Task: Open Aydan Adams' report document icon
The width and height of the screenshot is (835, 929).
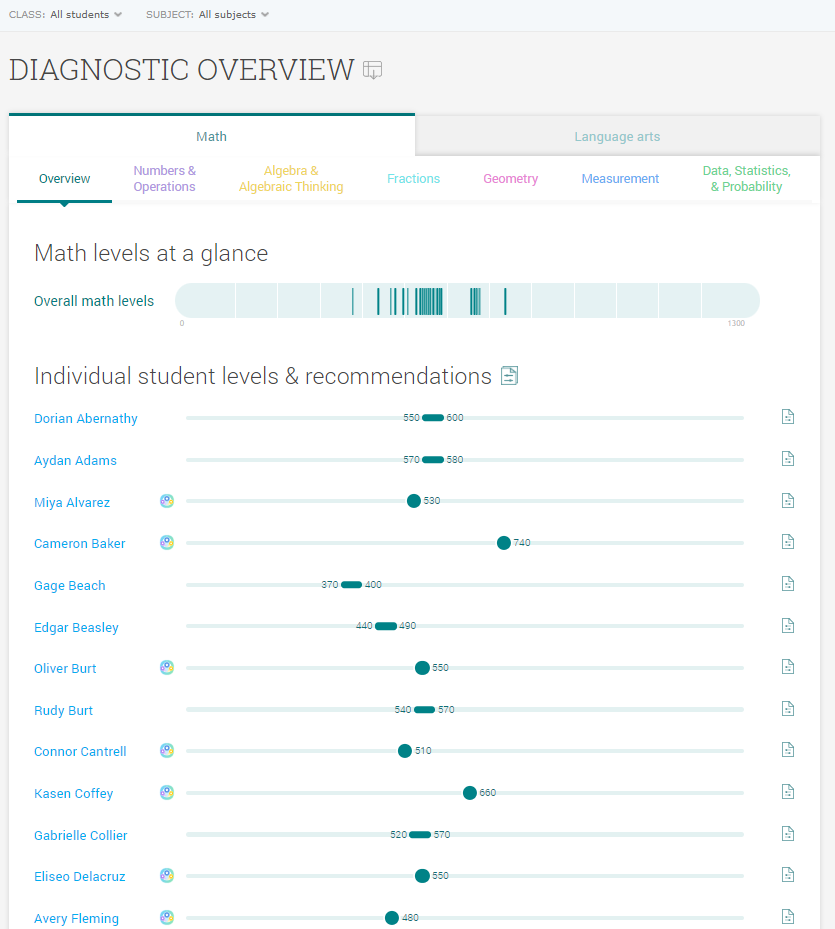Action: pyautogui.click(x=788, y=459)
